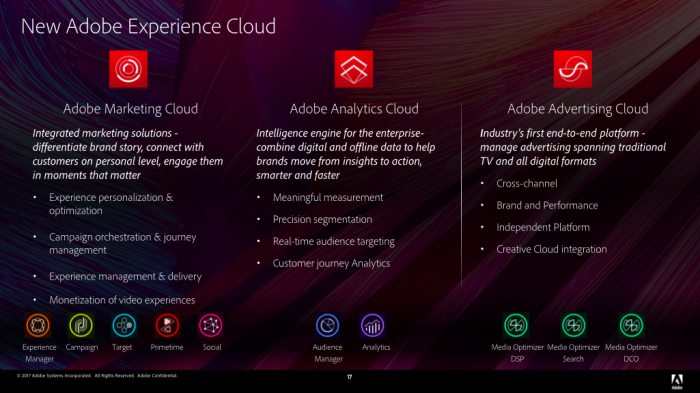Select the Media Optimizer Search icon
Screen dimensions: 700x393
click(574, 325)
